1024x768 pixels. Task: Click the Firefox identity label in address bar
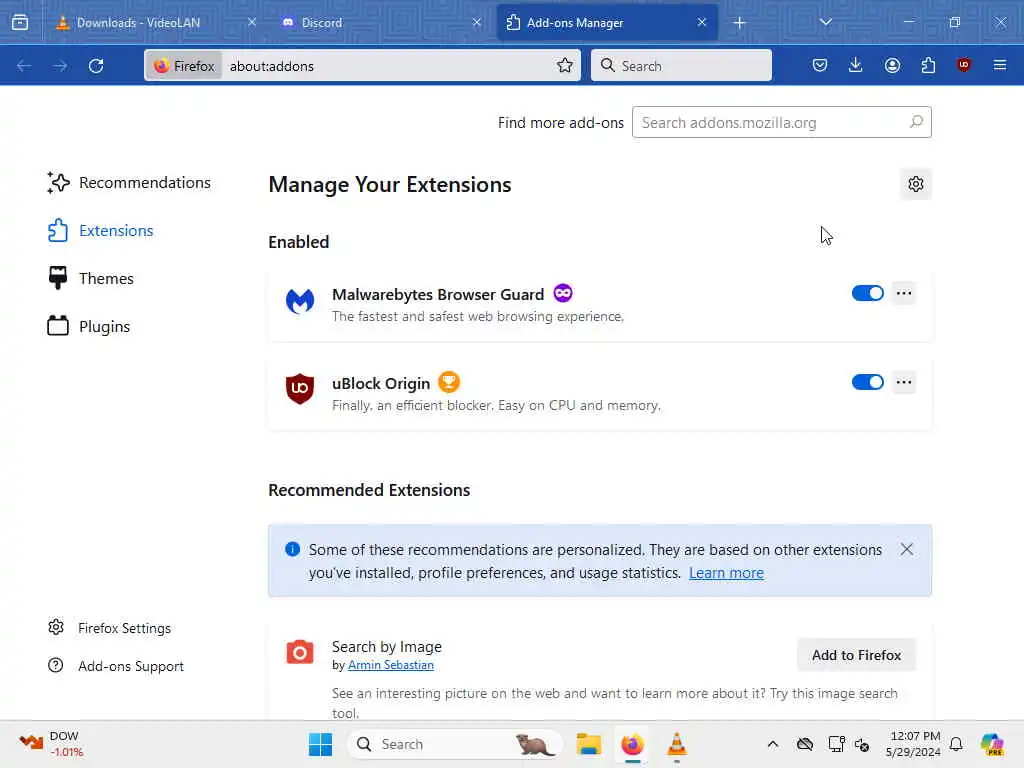(x=184, y=65)
